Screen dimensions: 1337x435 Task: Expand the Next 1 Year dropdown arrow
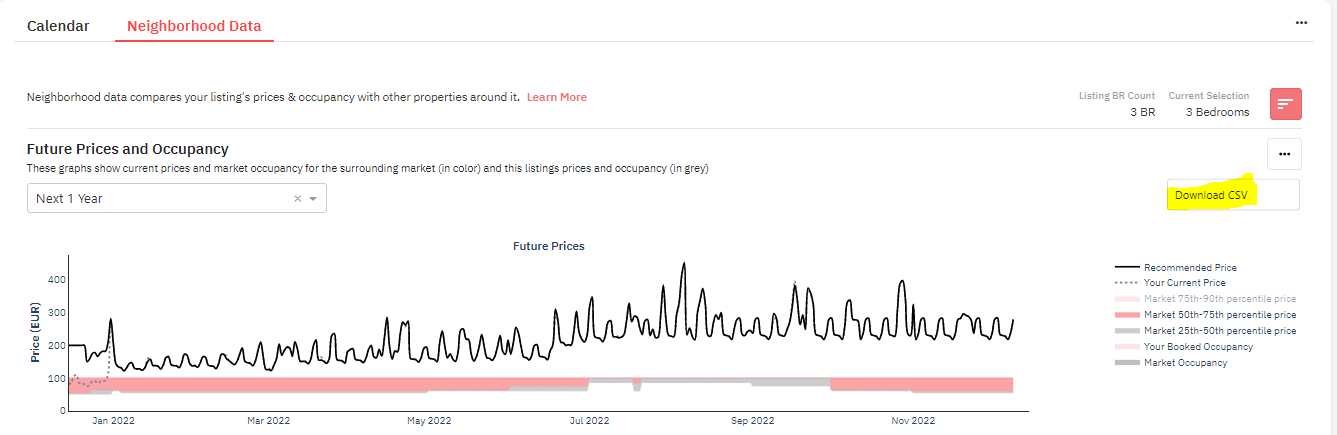coord(314,199)
